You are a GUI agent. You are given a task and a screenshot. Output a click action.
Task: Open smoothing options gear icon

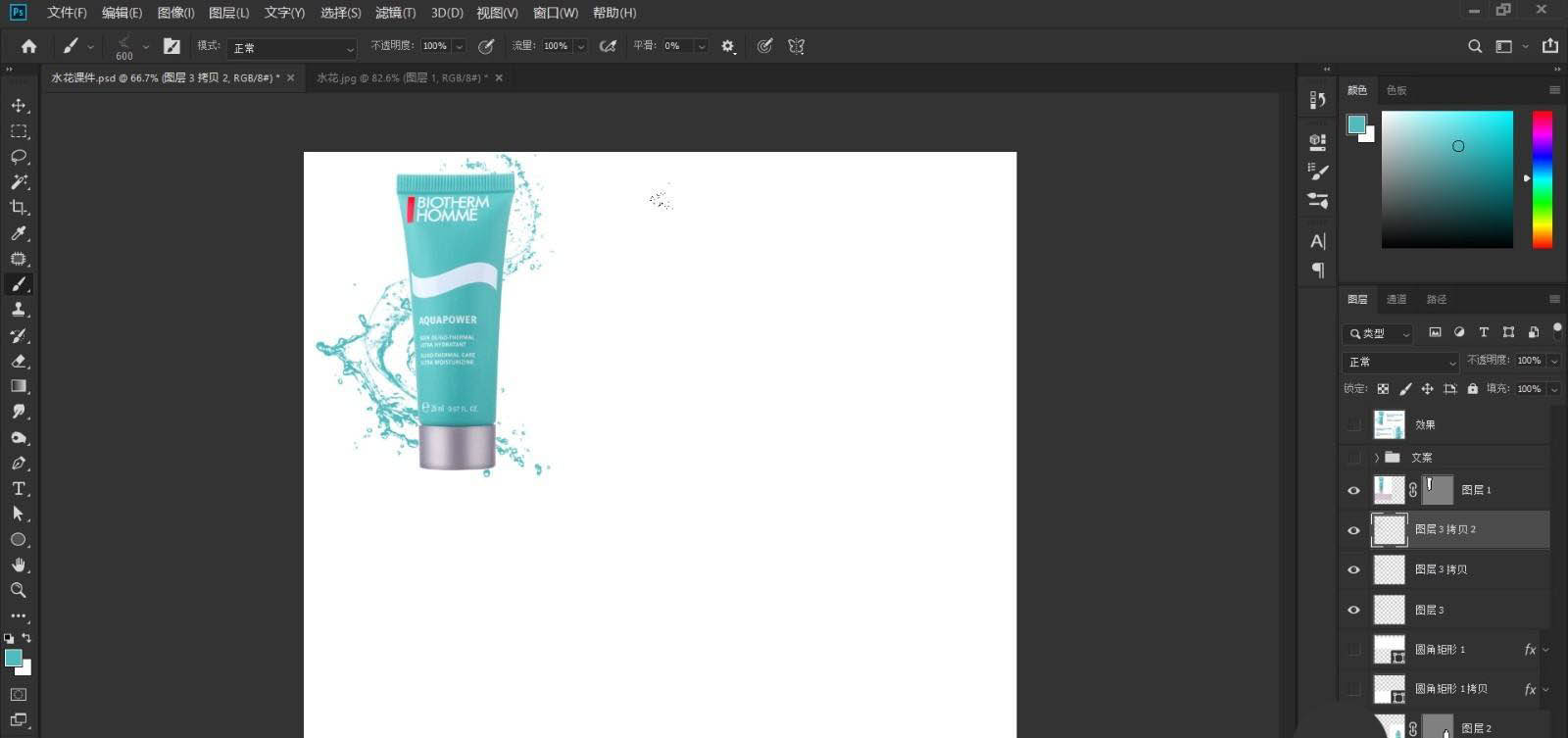(727, 46)
